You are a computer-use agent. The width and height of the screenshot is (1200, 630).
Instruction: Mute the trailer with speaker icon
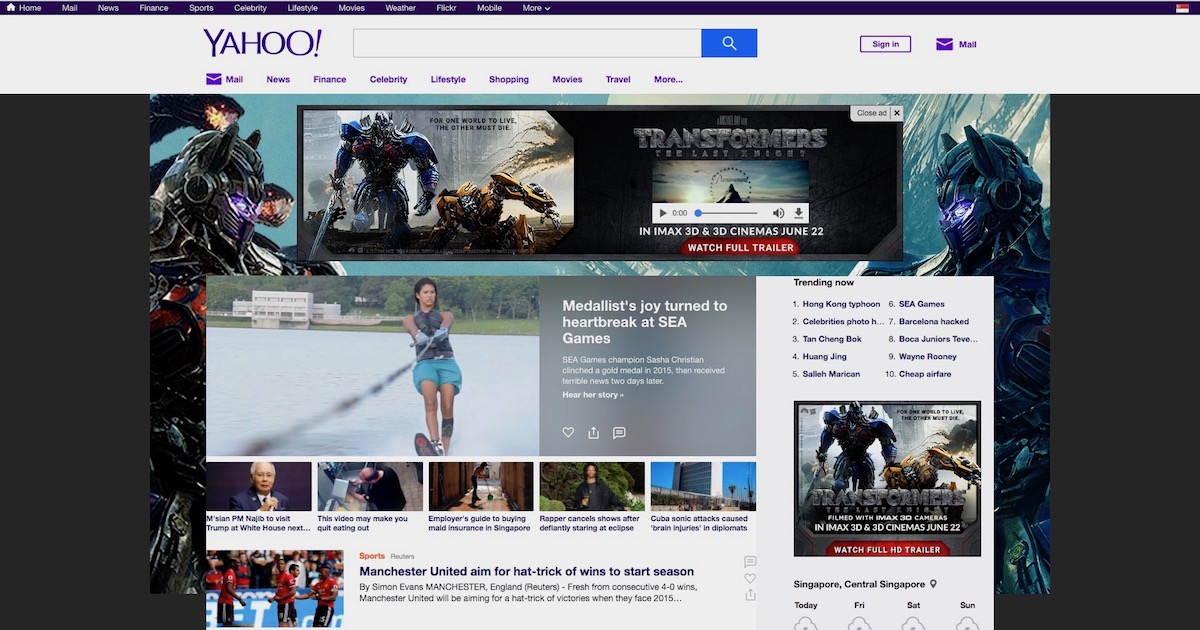(x=778, y=213)
